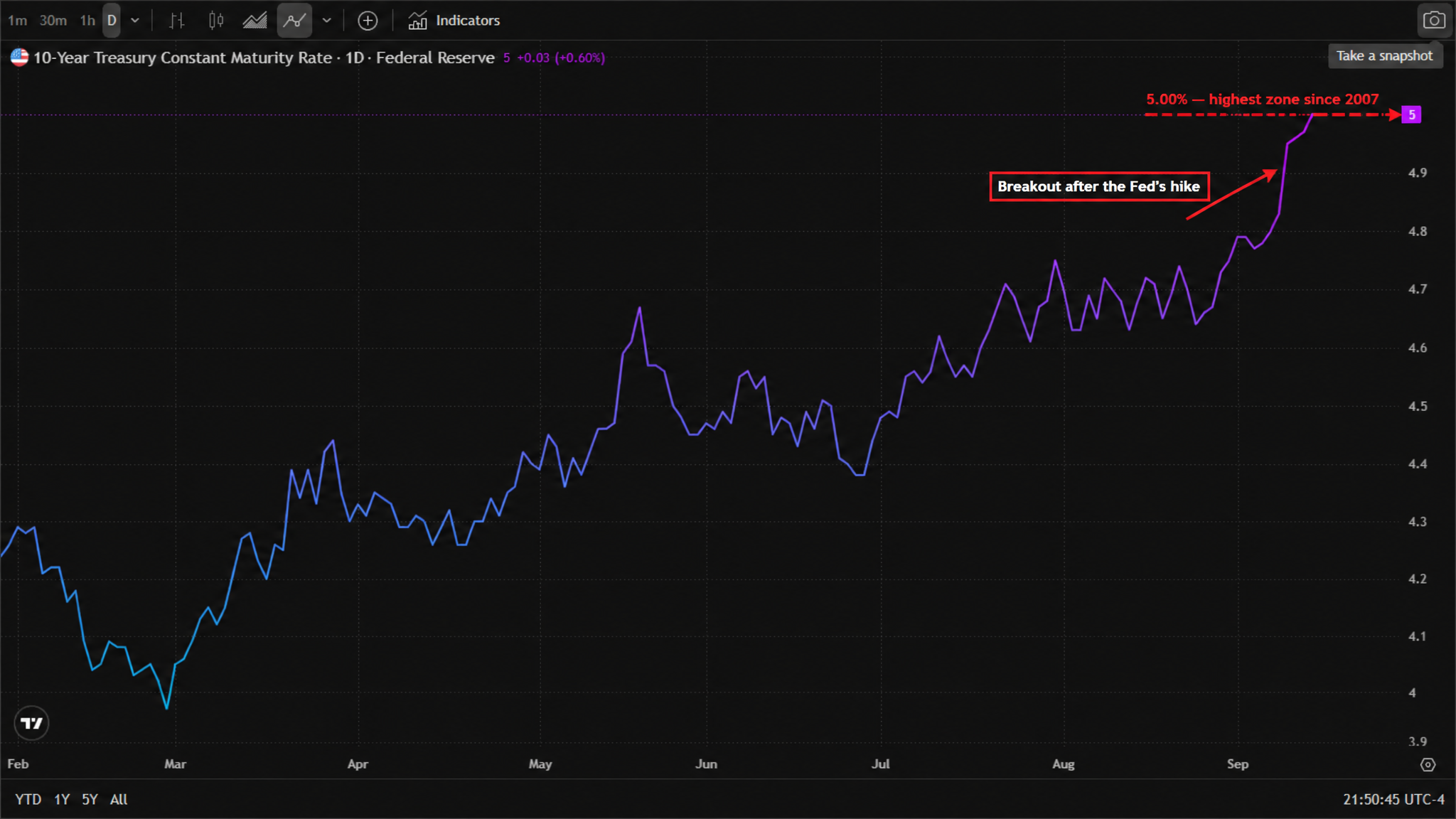Select the 1h timeframe
Viewport: 1456px width, 819px height.
click(x=87, y=21)
